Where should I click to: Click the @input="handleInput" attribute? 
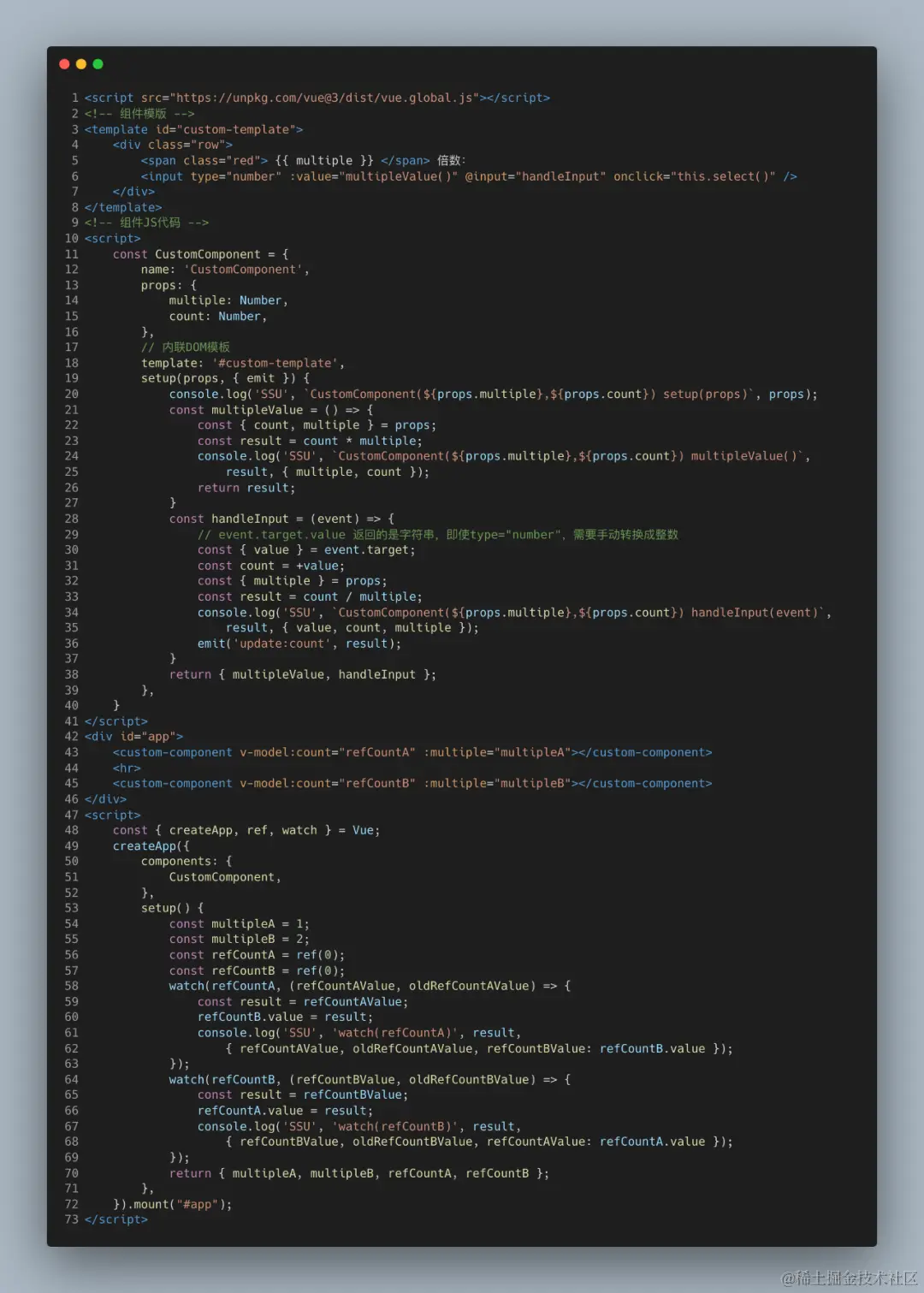click(536, 177)
